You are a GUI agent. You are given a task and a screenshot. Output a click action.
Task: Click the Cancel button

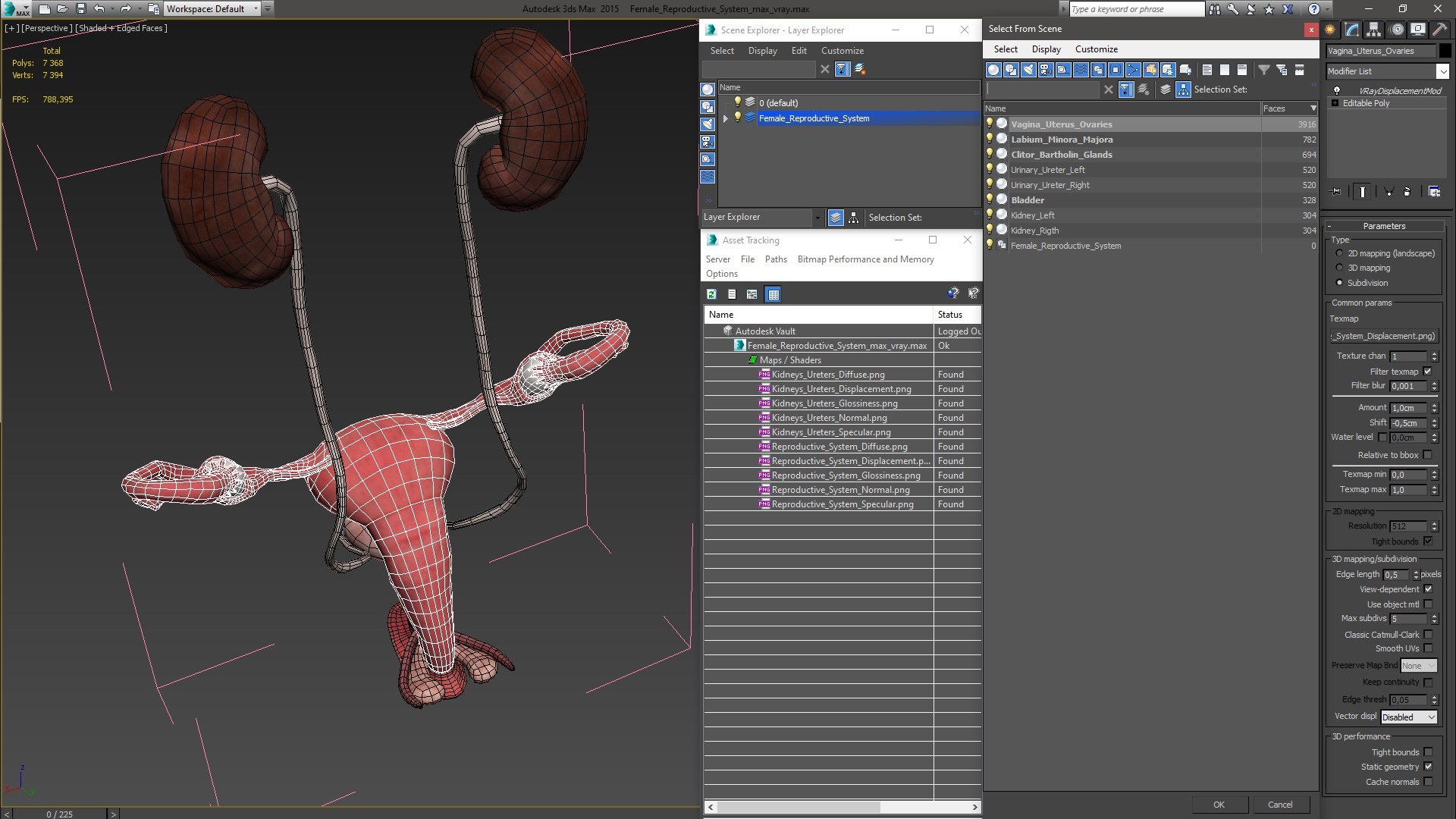point(1280,805)
